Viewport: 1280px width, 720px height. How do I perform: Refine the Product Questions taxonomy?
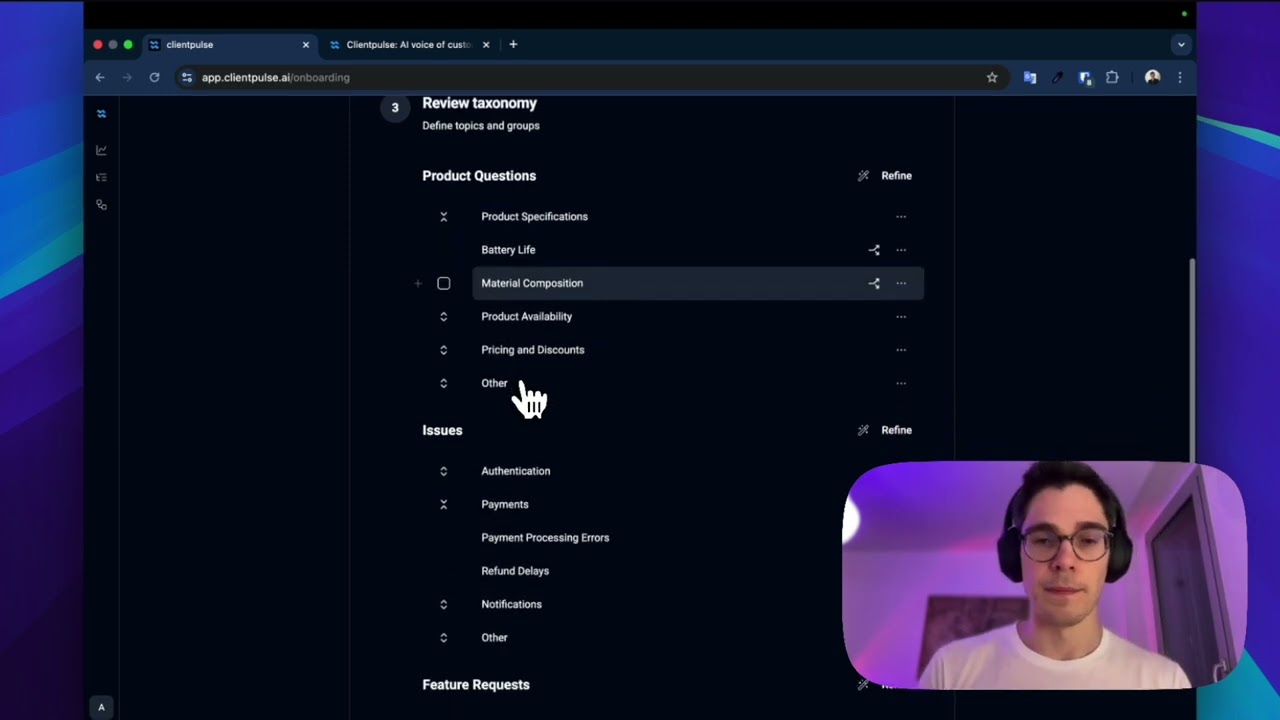pos(885,176)
